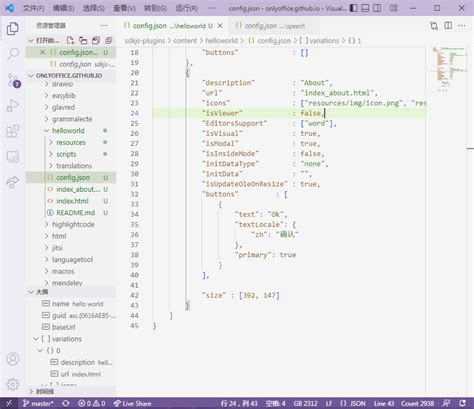
Task: Click the minimap code overview
Action: (x=449, y=68)
